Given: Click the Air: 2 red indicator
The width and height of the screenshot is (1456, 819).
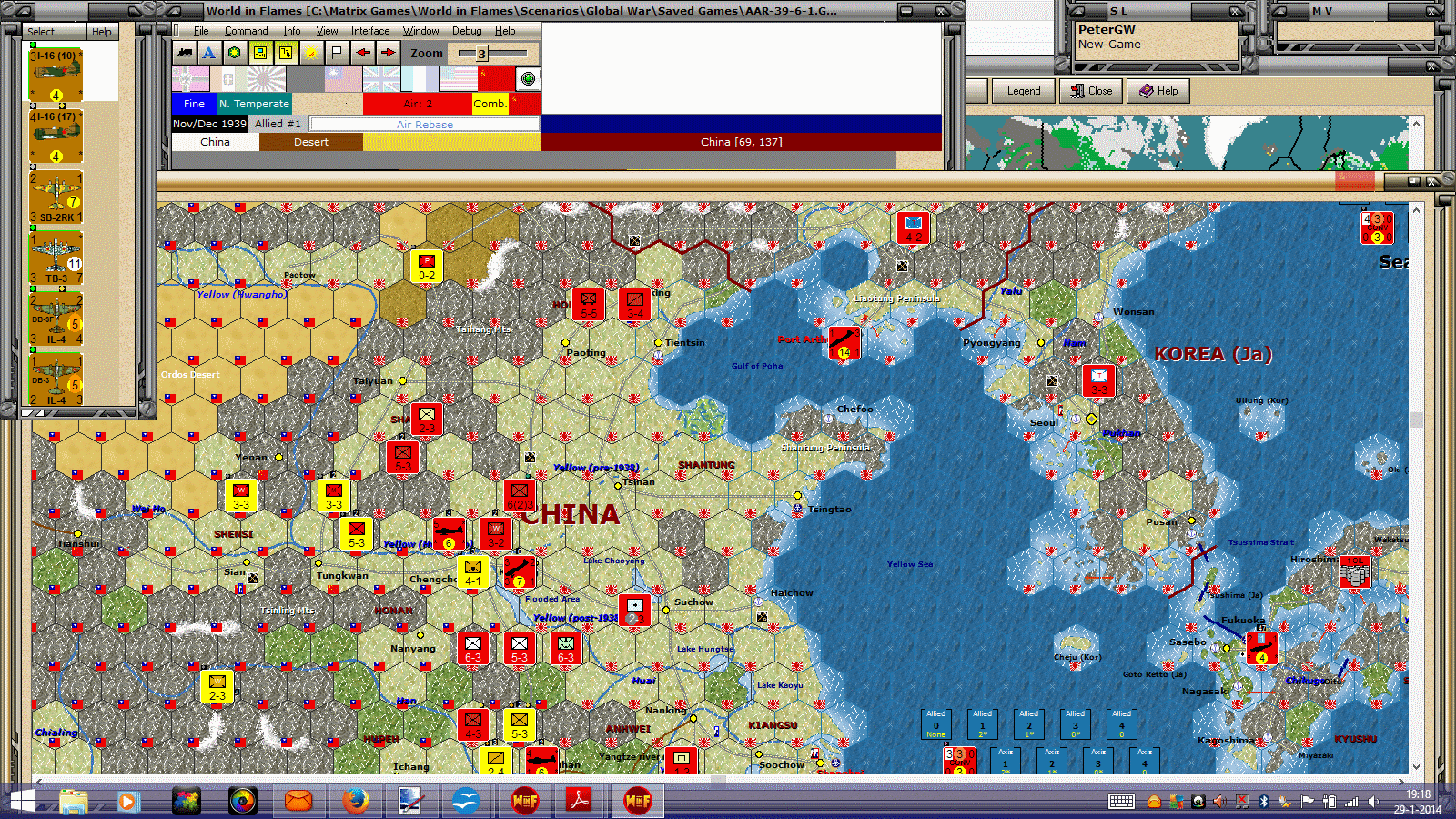Looking at the screenshot, I should pos(418,104).
